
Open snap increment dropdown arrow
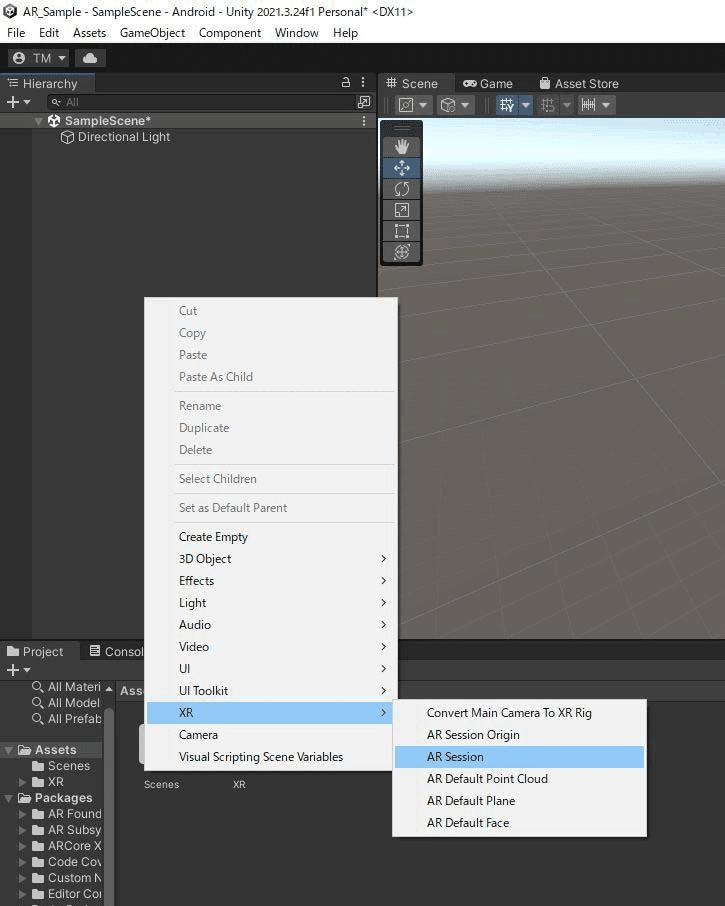pos(606,105)
